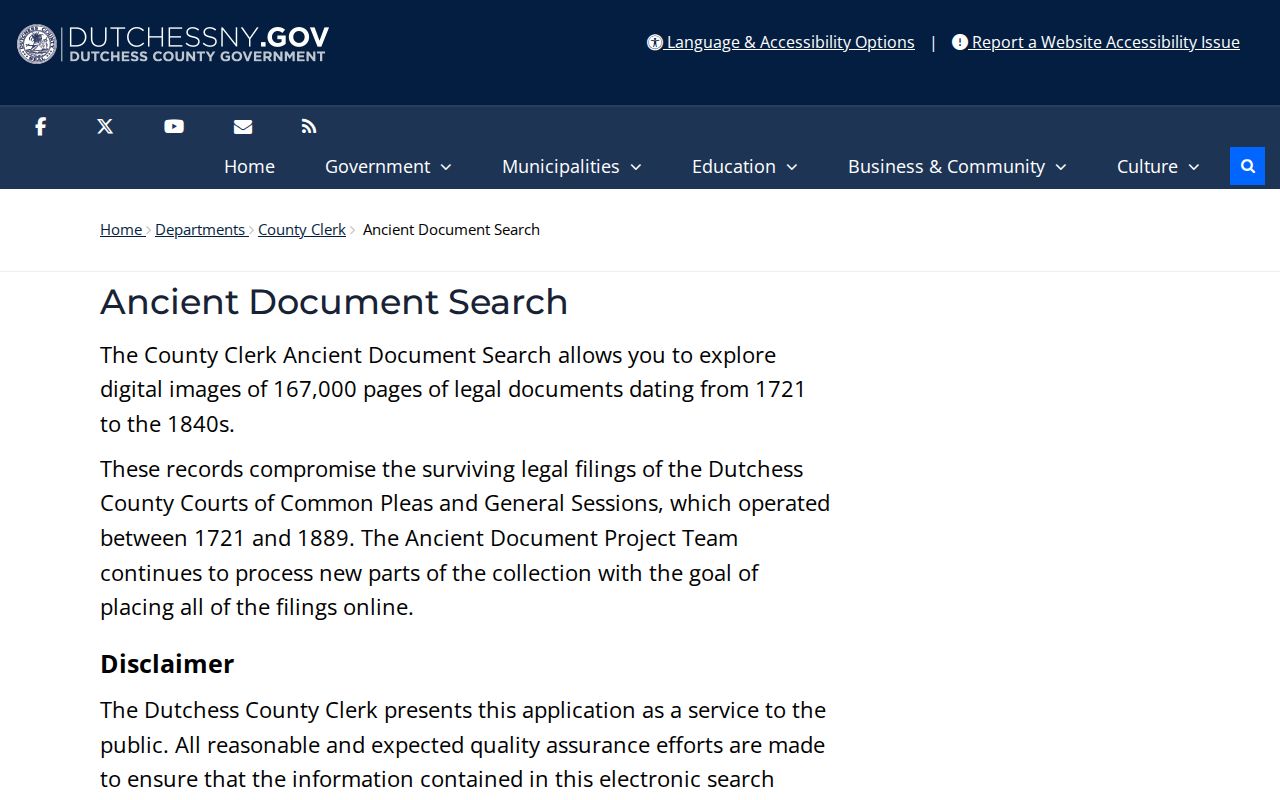
Task: Expand the Municipalities menu
Action: pyautogui.click(x=572, y=166)
